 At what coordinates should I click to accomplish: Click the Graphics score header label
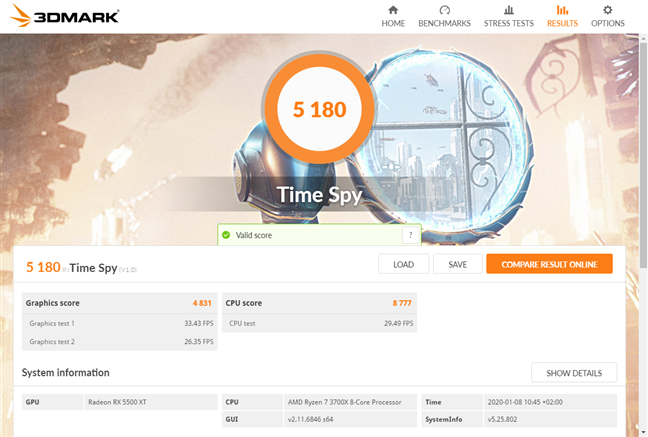point(52,303)
